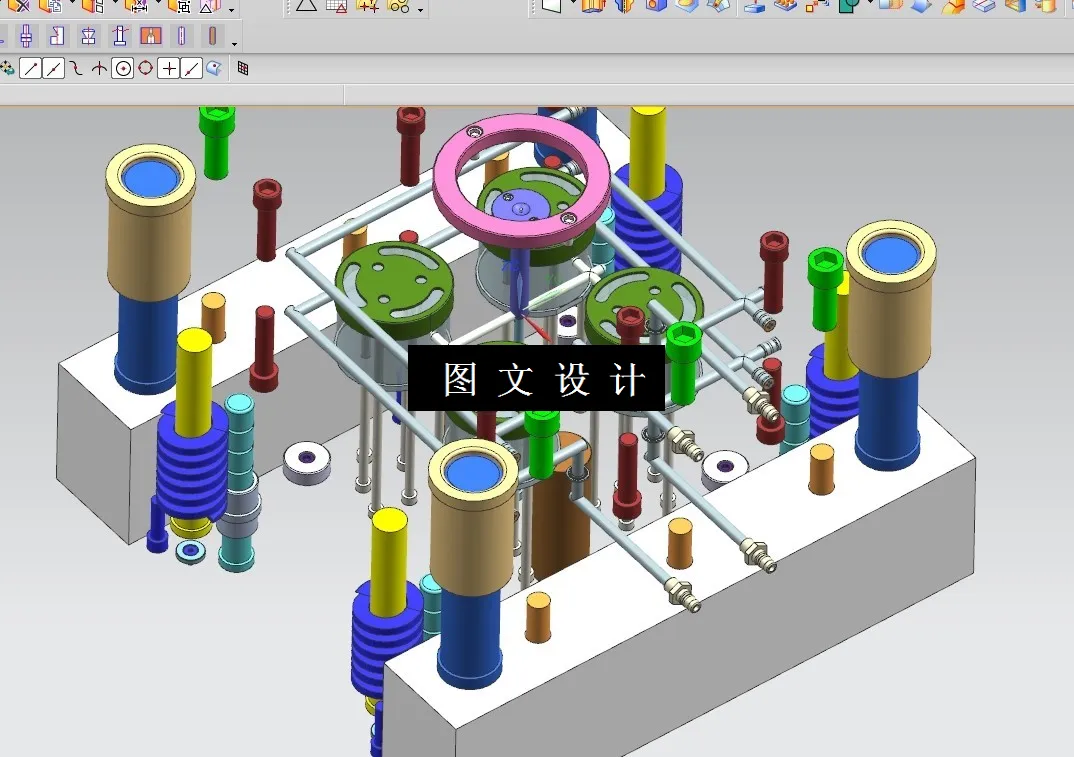
Task: Select the Ejector Pin tool icon
Action: (x=118, y=36)
